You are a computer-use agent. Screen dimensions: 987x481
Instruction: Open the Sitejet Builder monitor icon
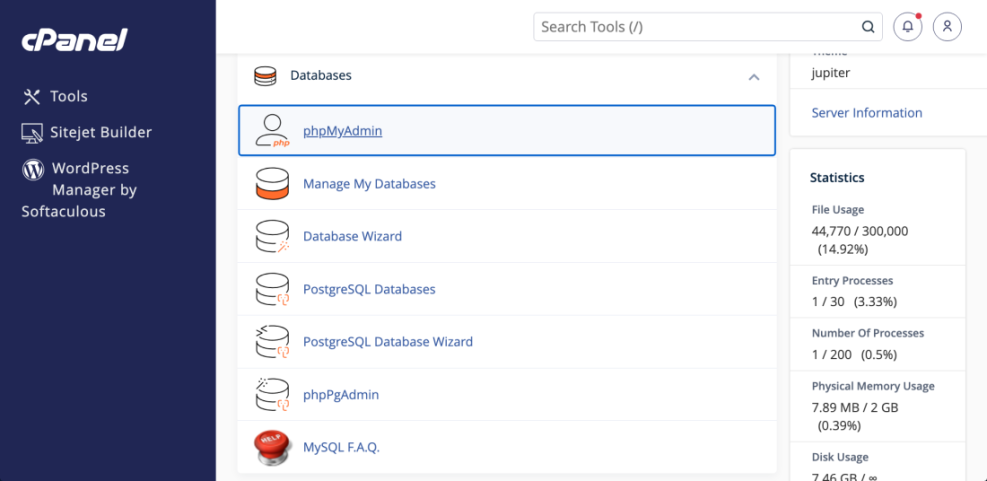click(31, 133)
